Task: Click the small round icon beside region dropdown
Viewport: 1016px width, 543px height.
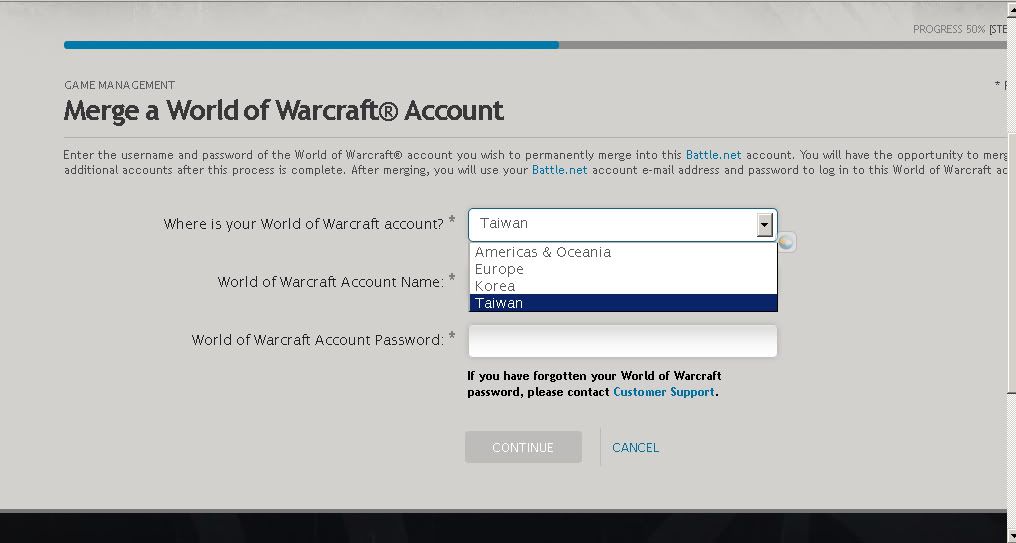Action: coord(786,242)
